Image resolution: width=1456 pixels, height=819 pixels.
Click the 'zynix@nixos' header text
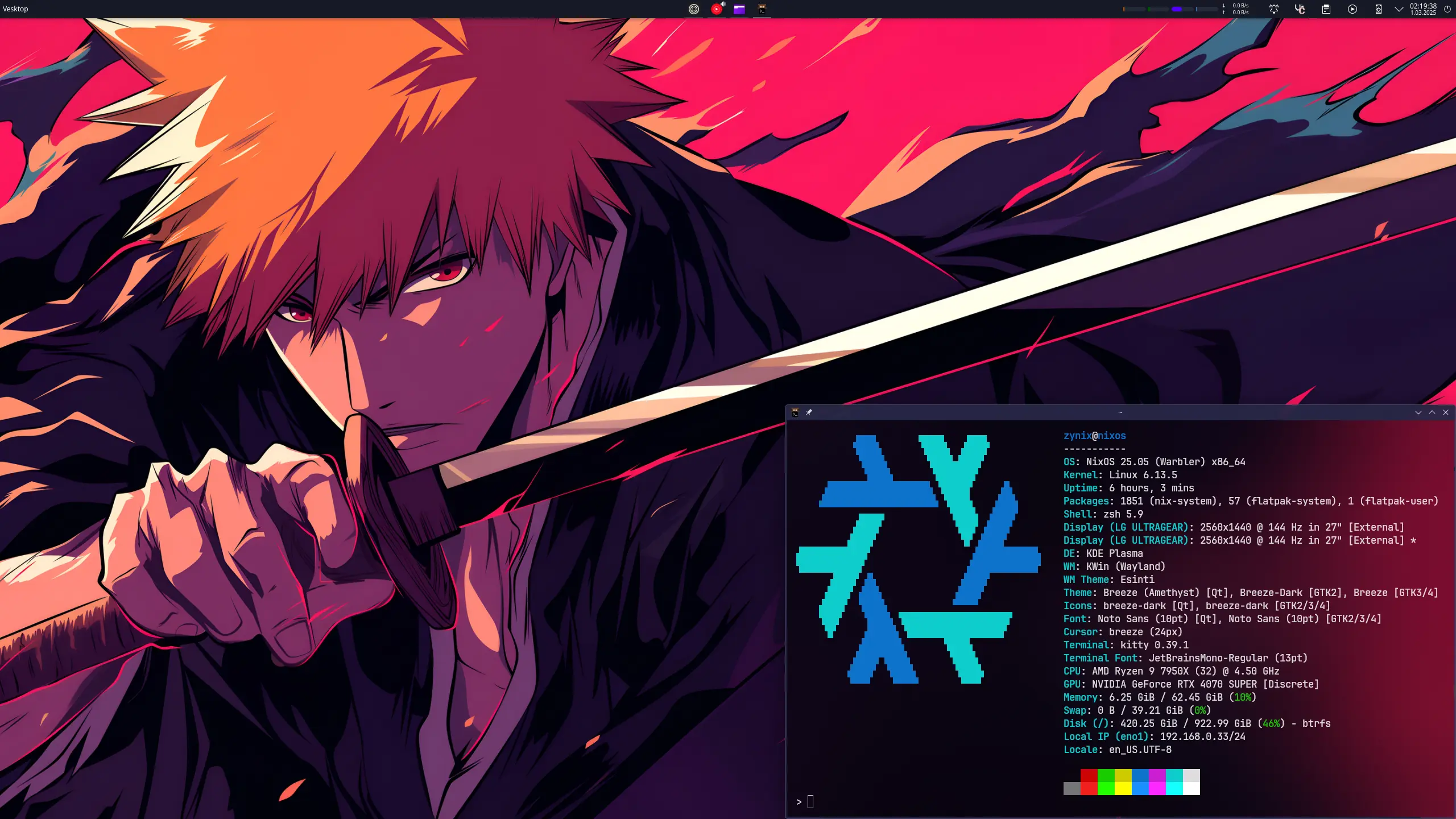(1095, 436)
